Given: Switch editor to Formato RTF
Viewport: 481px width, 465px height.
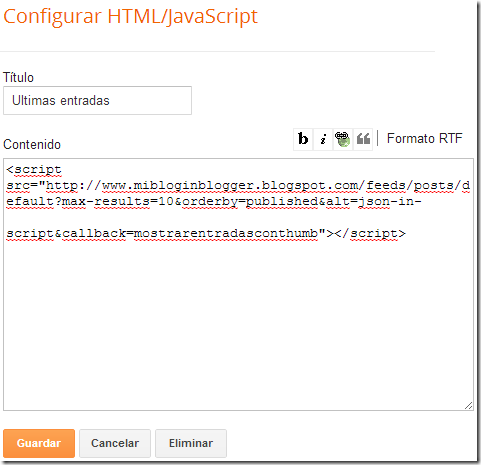Looking at the screenshot, I should (424, 138).
